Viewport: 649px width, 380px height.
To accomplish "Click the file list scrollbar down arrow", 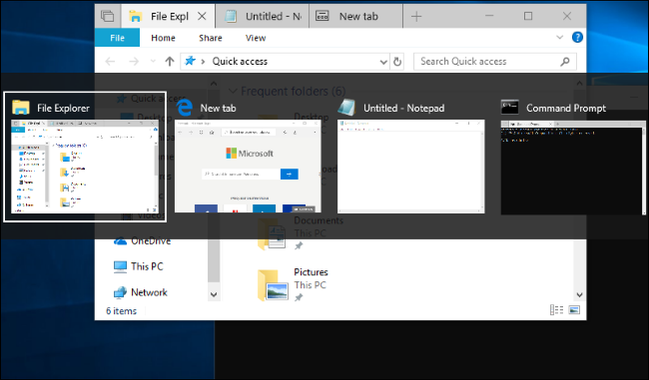I will (x=579, y=295).
